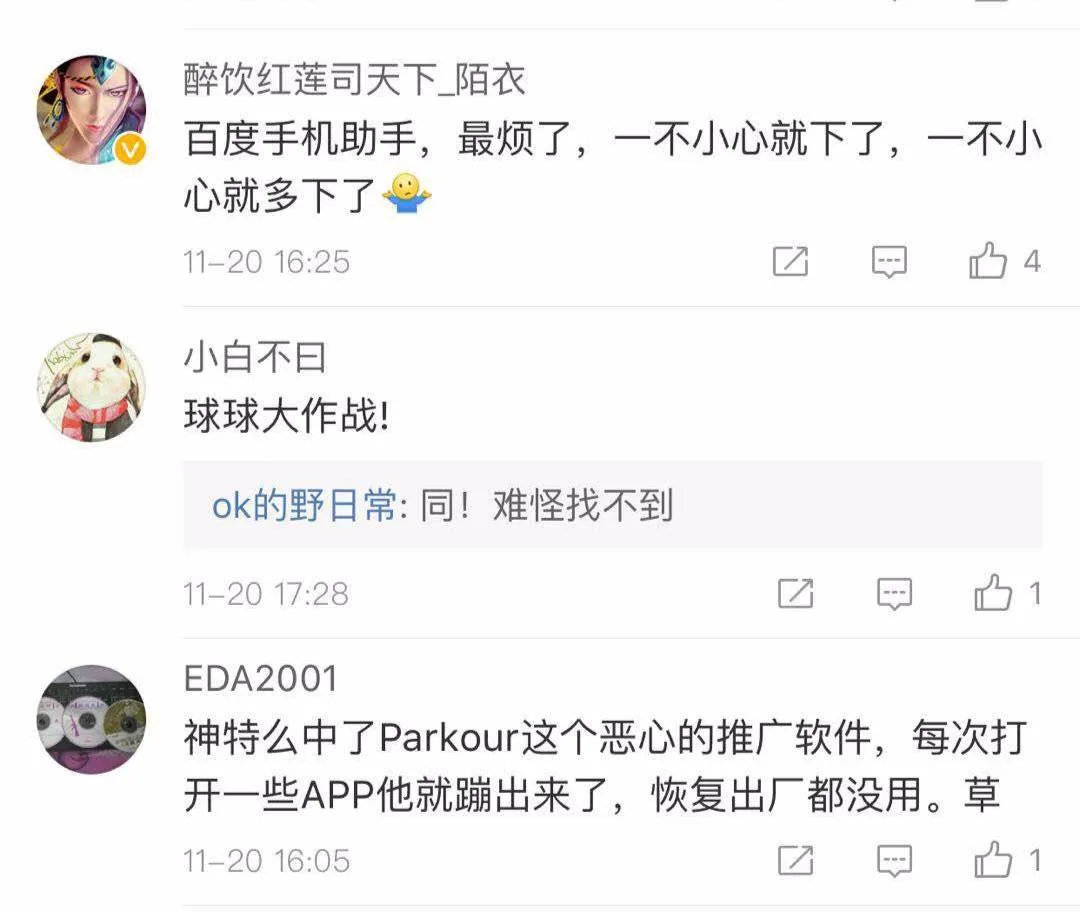
Task: Like the 球球大作战 comment
Action: tap(993, 592)
